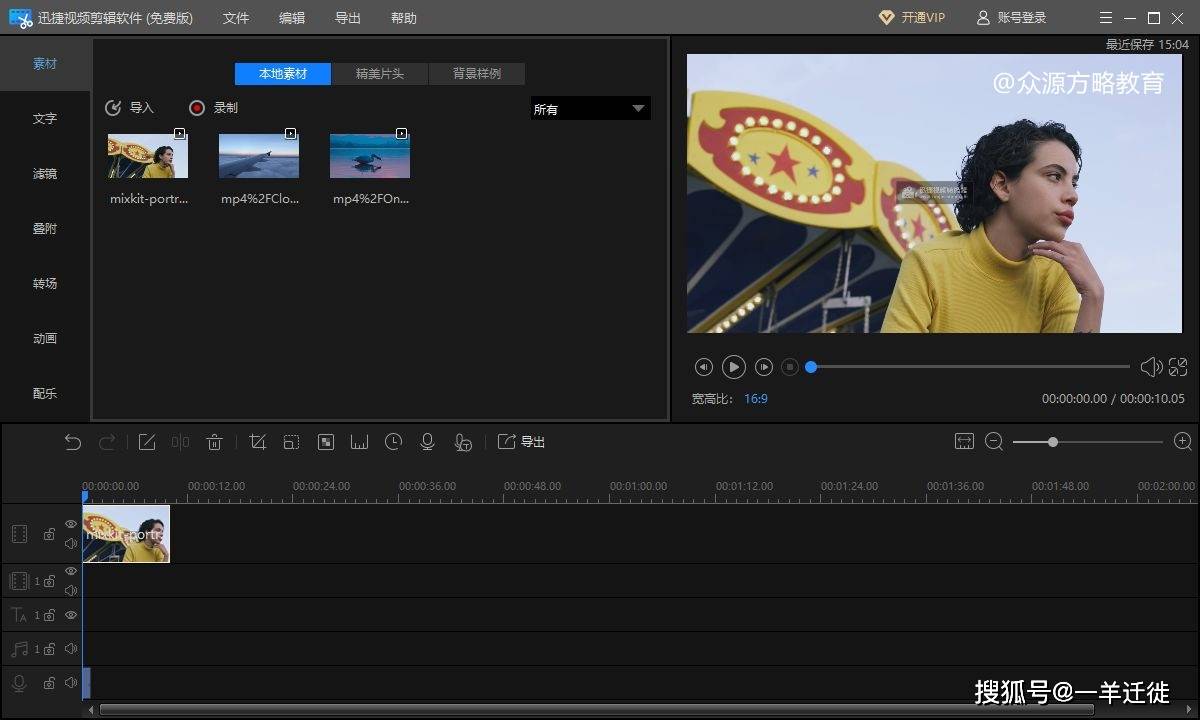Stop the preview playback

click(790, 367)
